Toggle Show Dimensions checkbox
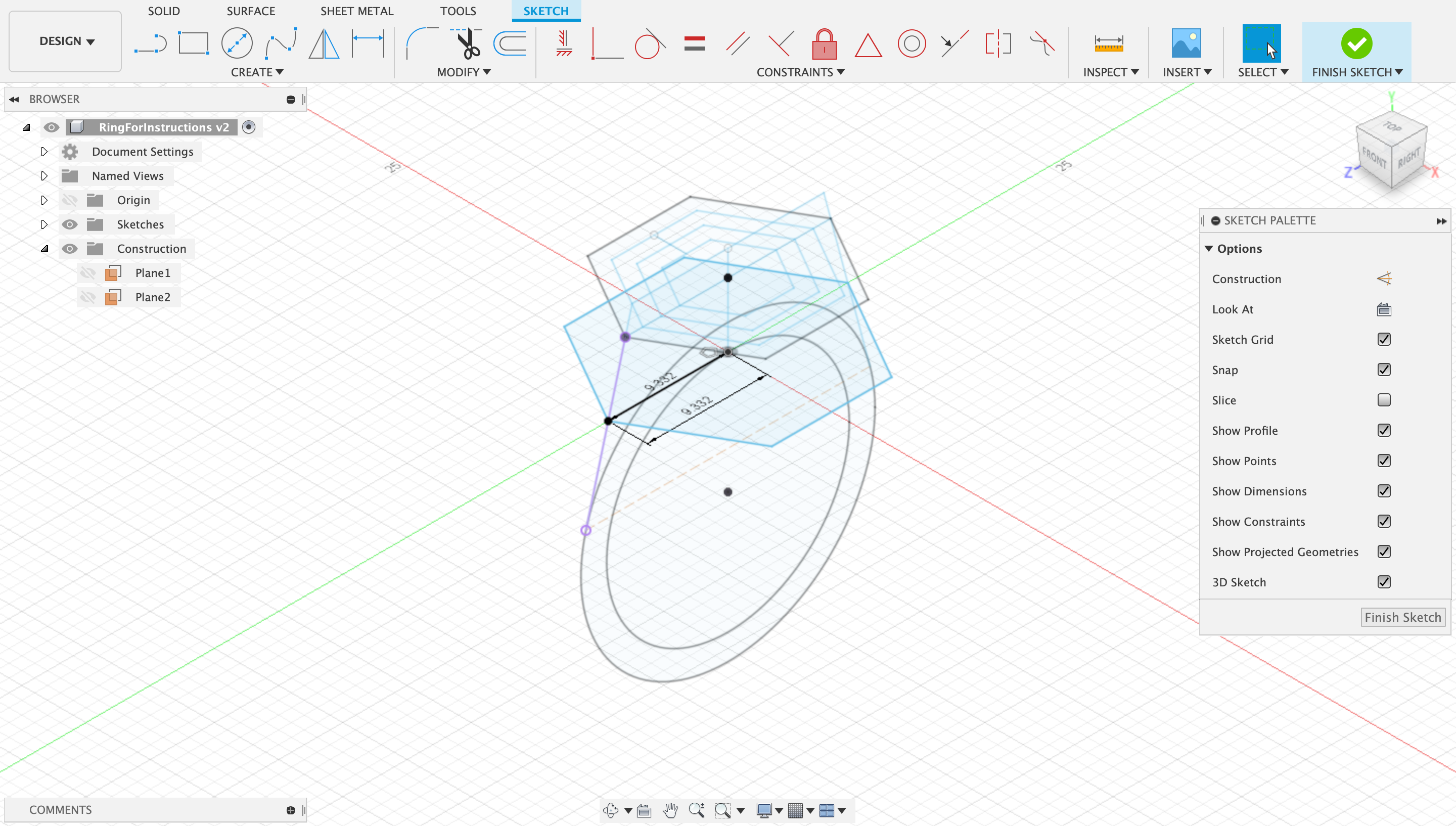The height and width of the screenshot is (826, 1456). tap(1383, 491)
